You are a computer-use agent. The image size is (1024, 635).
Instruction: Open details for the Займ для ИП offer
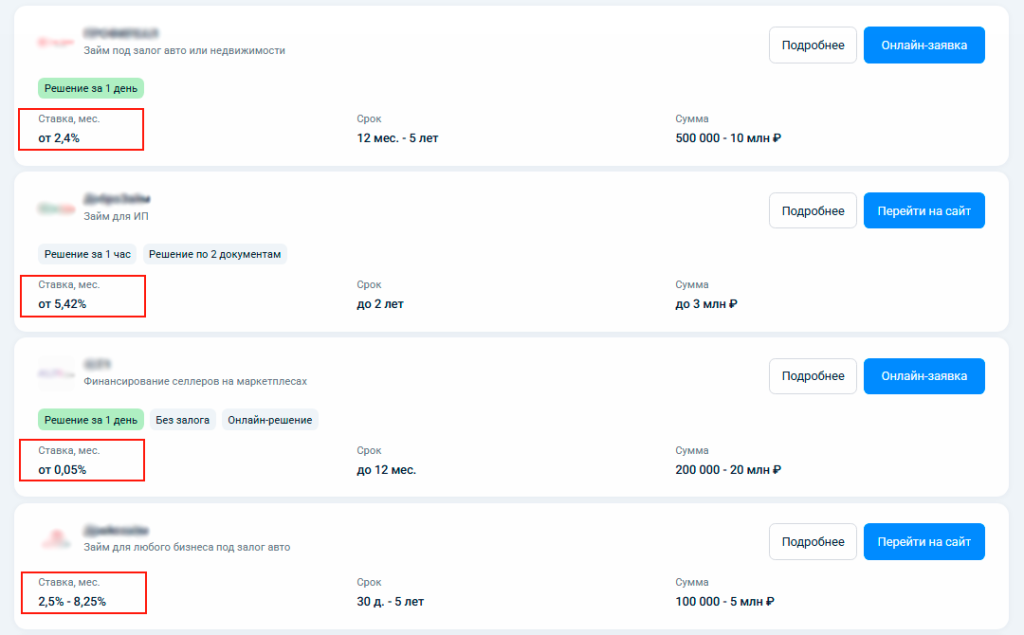pyautogui.click(x=812, y=210)
